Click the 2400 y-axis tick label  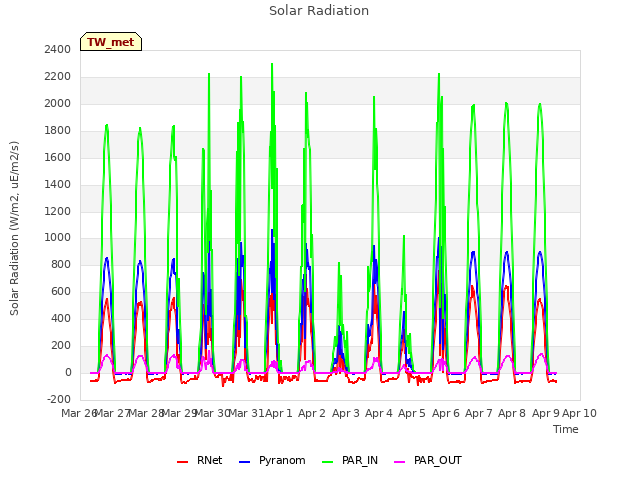tap(58, 49)
